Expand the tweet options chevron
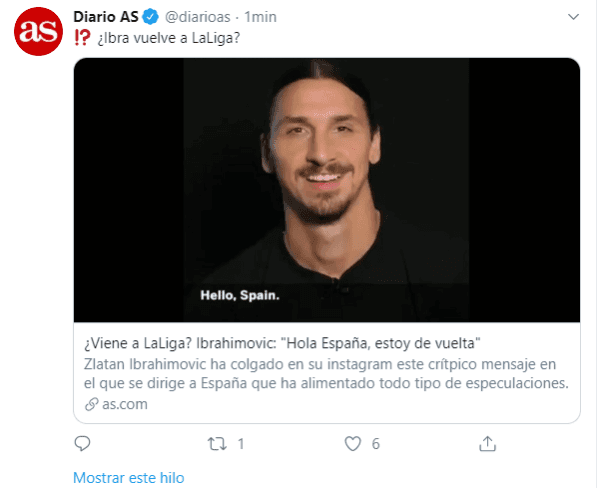 pyautogui.click(x=573, y=17)
